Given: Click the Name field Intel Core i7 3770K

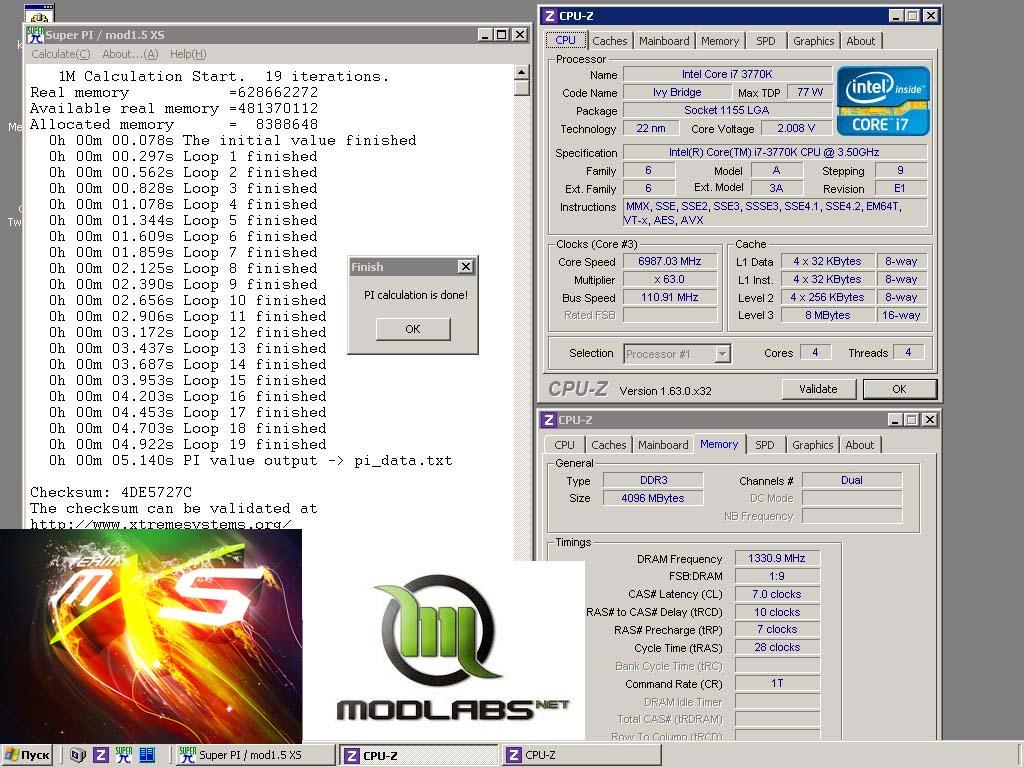Looking at the screenshot, I should (728, 74).
